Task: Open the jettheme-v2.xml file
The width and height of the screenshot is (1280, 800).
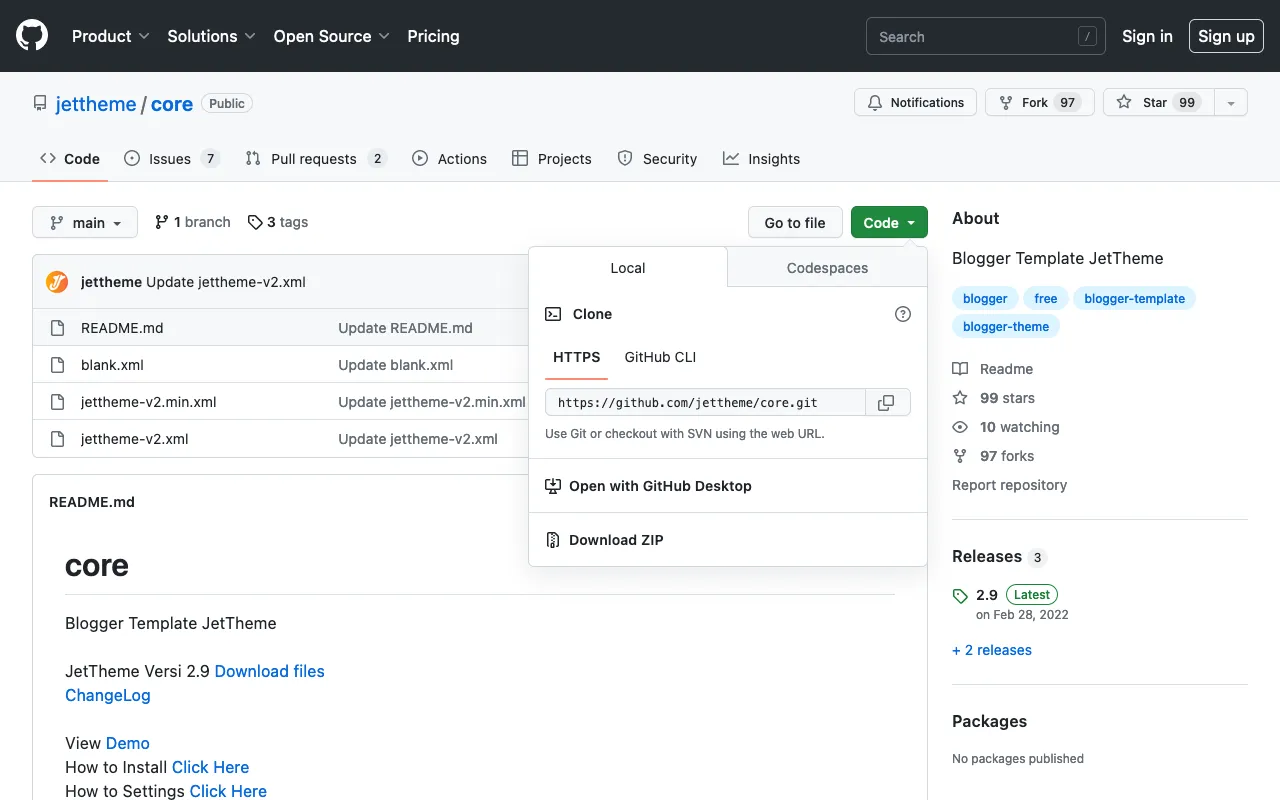Action: (x=135, y=439)
